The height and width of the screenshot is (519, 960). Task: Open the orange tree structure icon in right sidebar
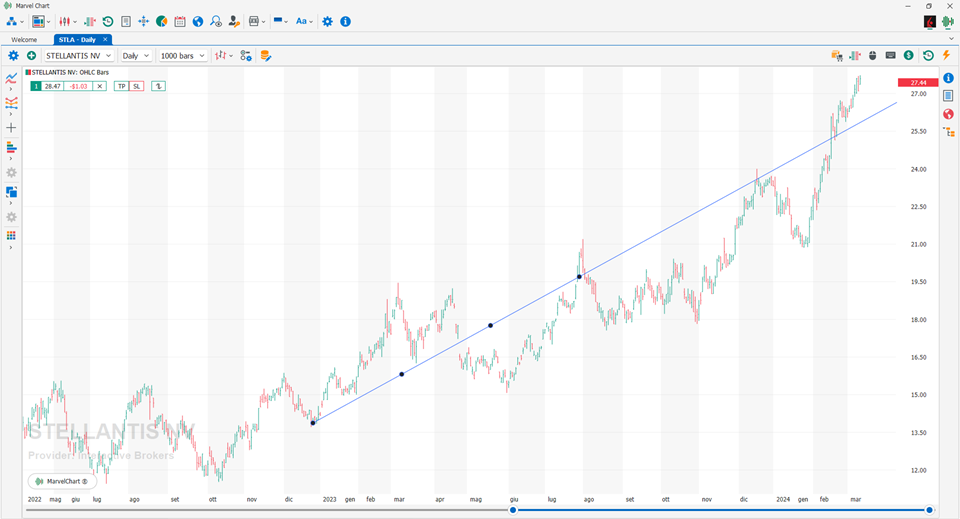pyautogui.click(x=949, y=132)
